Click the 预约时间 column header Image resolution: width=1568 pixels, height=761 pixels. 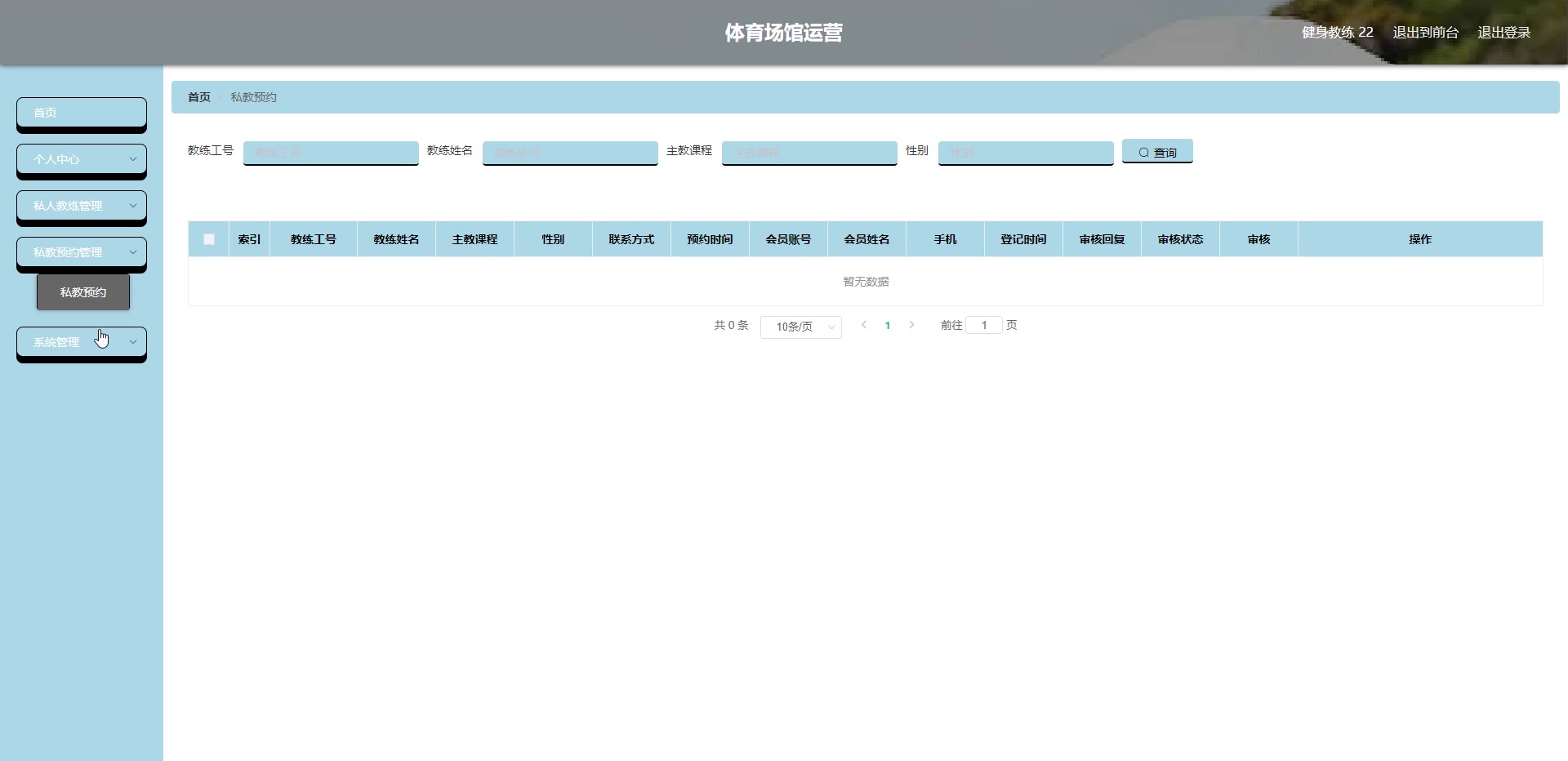tap(710, 239)
